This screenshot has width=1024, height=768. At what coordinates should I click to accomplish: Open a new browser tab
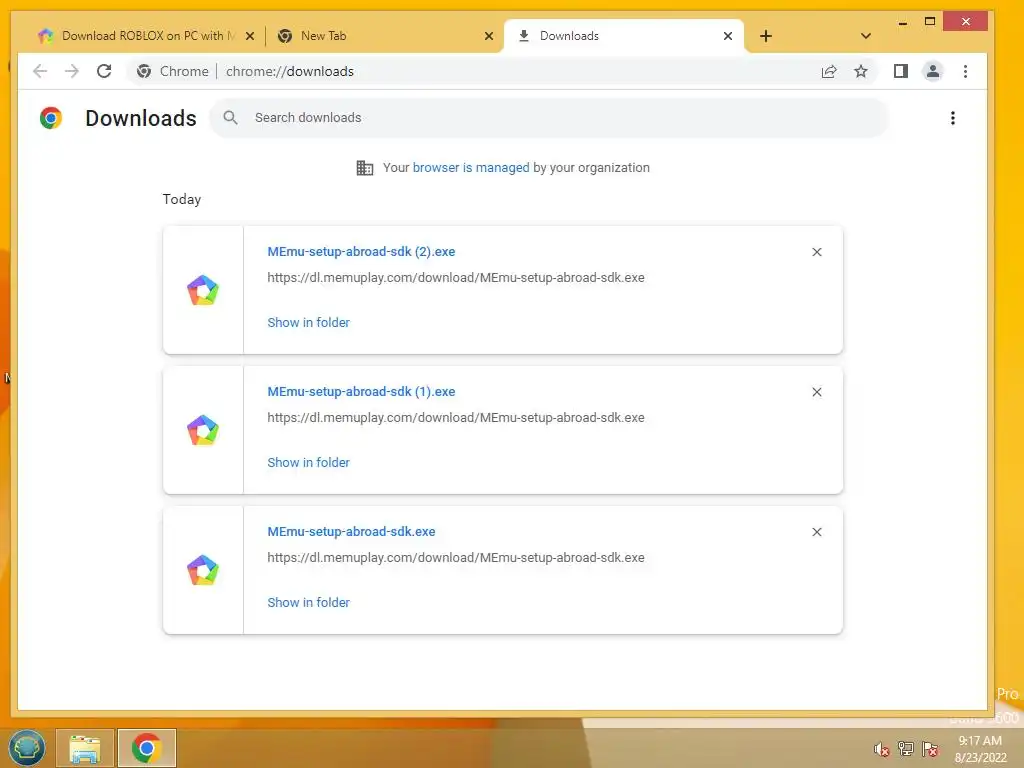click(765, 36)
